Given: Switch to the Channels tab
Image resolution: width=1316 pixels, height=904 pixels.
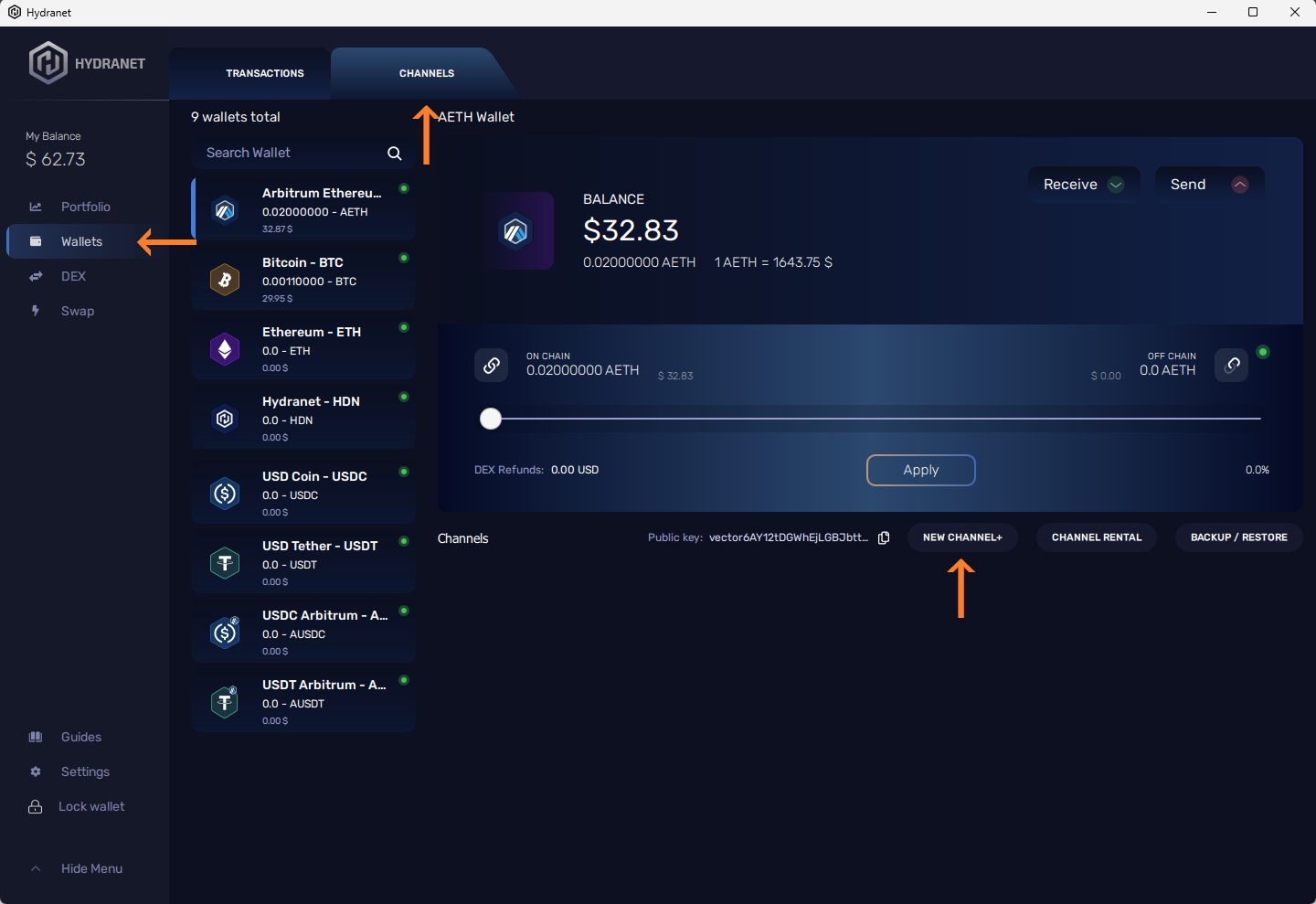Looking at the screenshot, I should (x=427, y=73).
